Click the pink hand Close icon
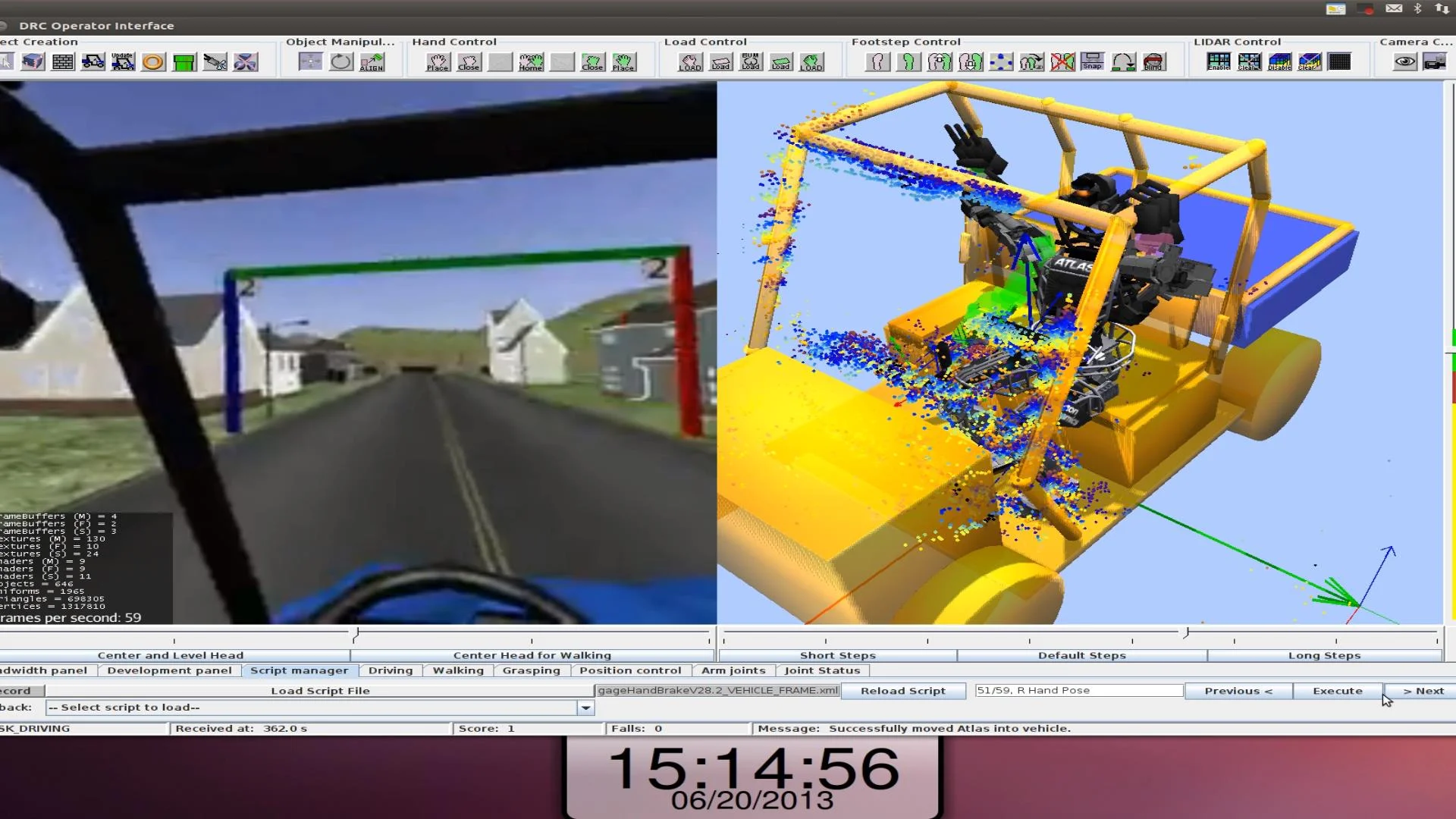 tap(469, 61)
